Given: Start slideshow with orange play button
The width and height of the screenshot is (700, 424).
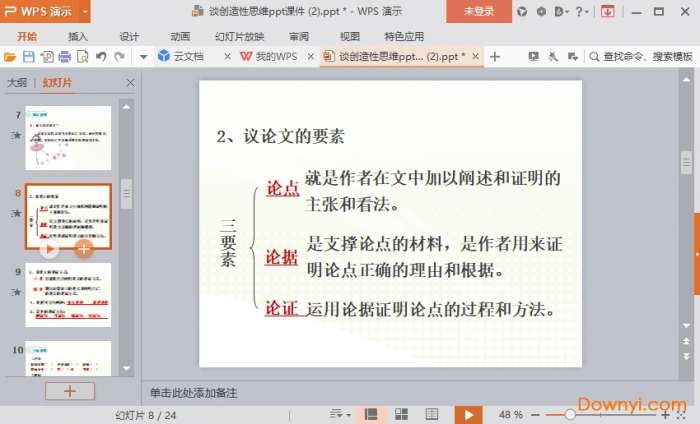Looking at the screenshot, I should 468,415.
